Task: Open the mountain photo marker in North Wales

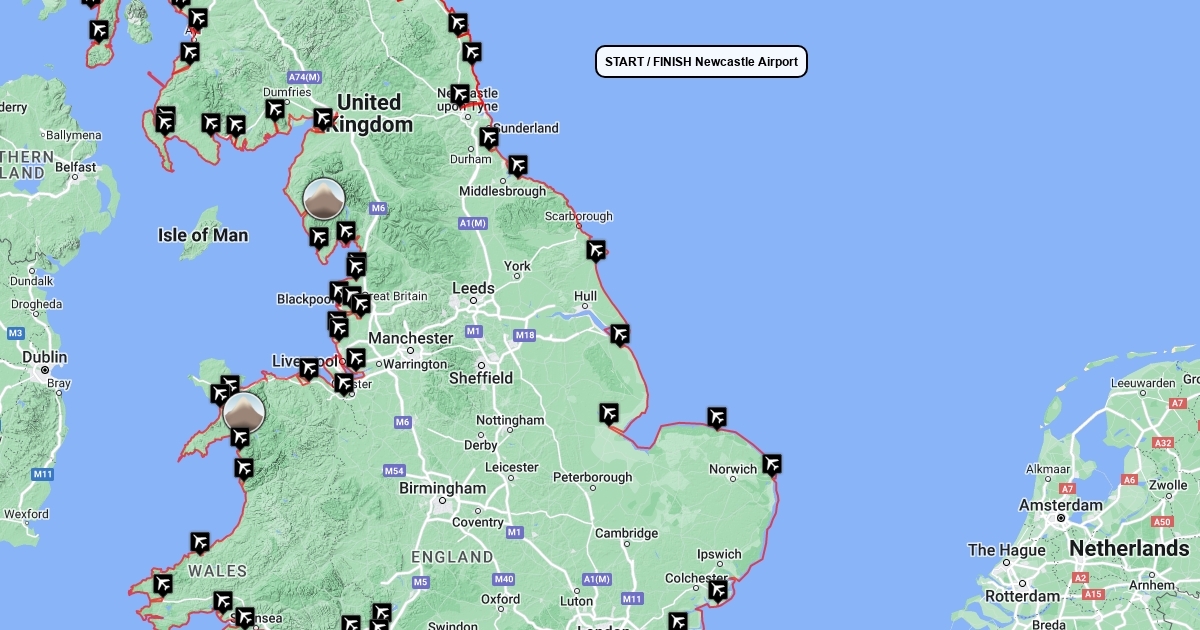Action: click(x=244, y=412)
